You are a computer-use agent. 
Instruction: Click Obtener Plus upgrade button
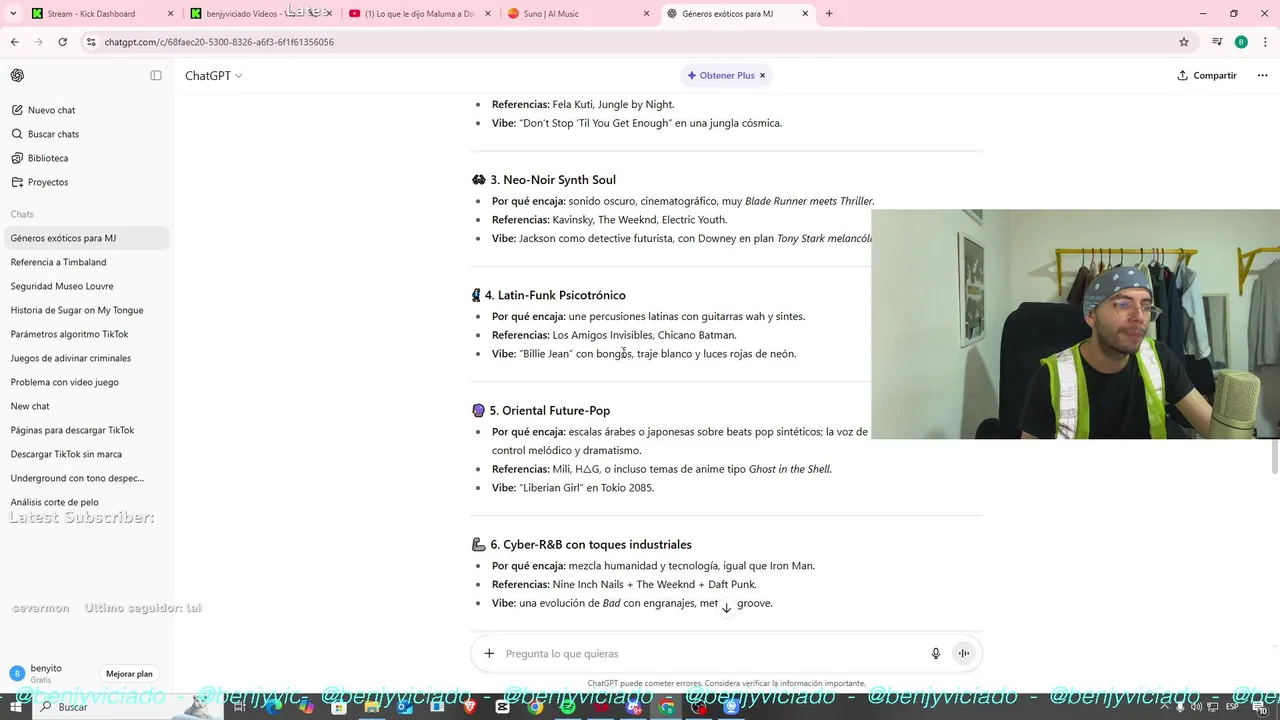[x=720, y=75]
